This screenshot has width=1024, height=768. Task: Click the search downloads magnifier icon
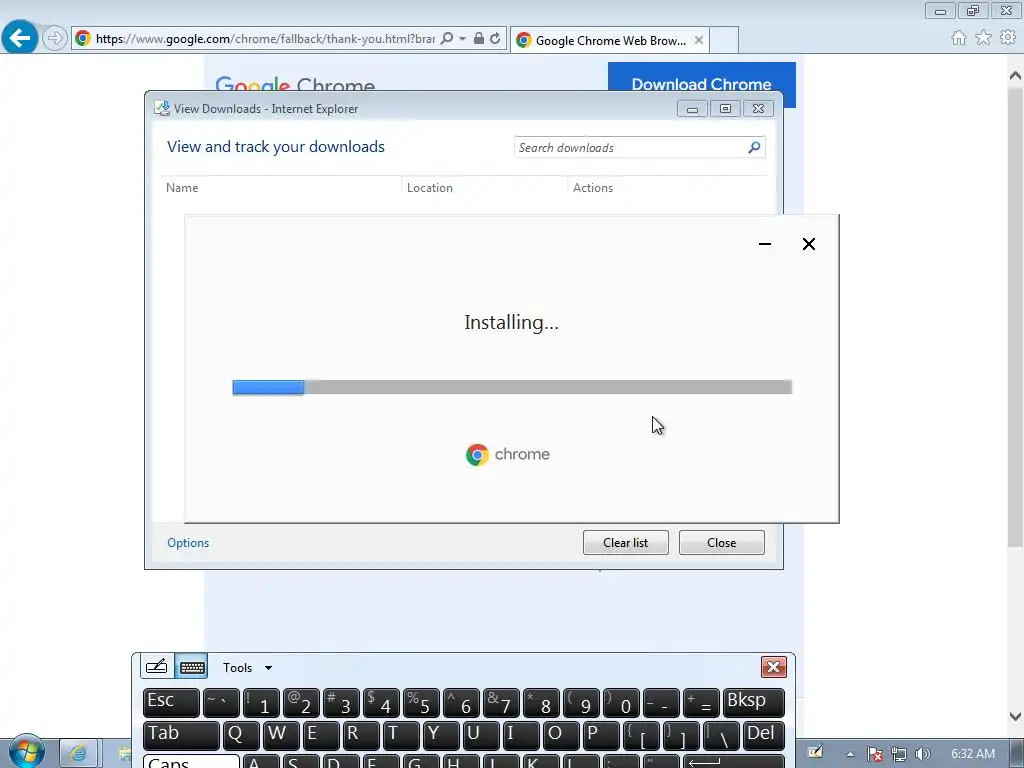754,148
